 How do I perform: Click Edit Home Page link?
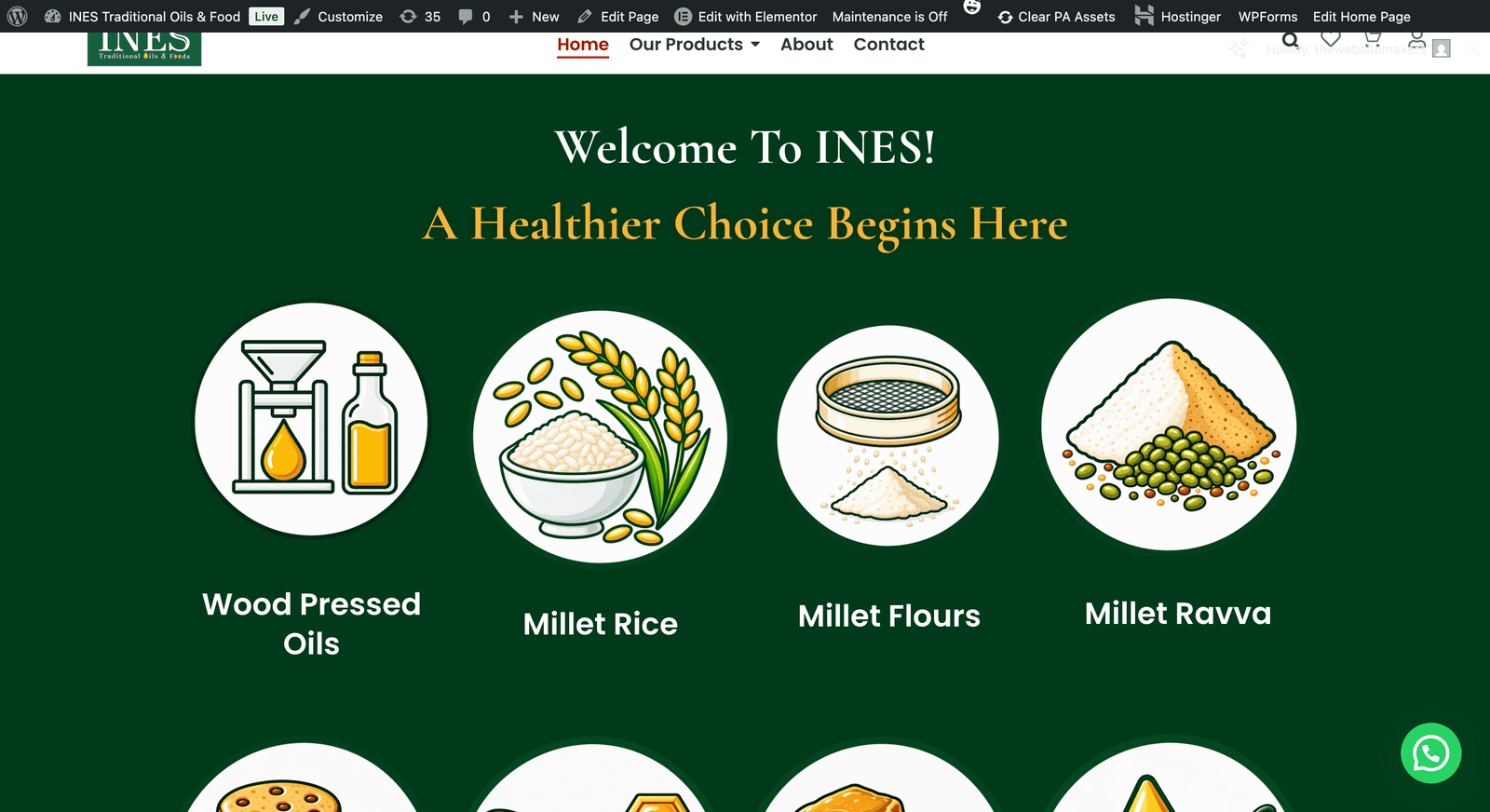tap(1361, 17)
